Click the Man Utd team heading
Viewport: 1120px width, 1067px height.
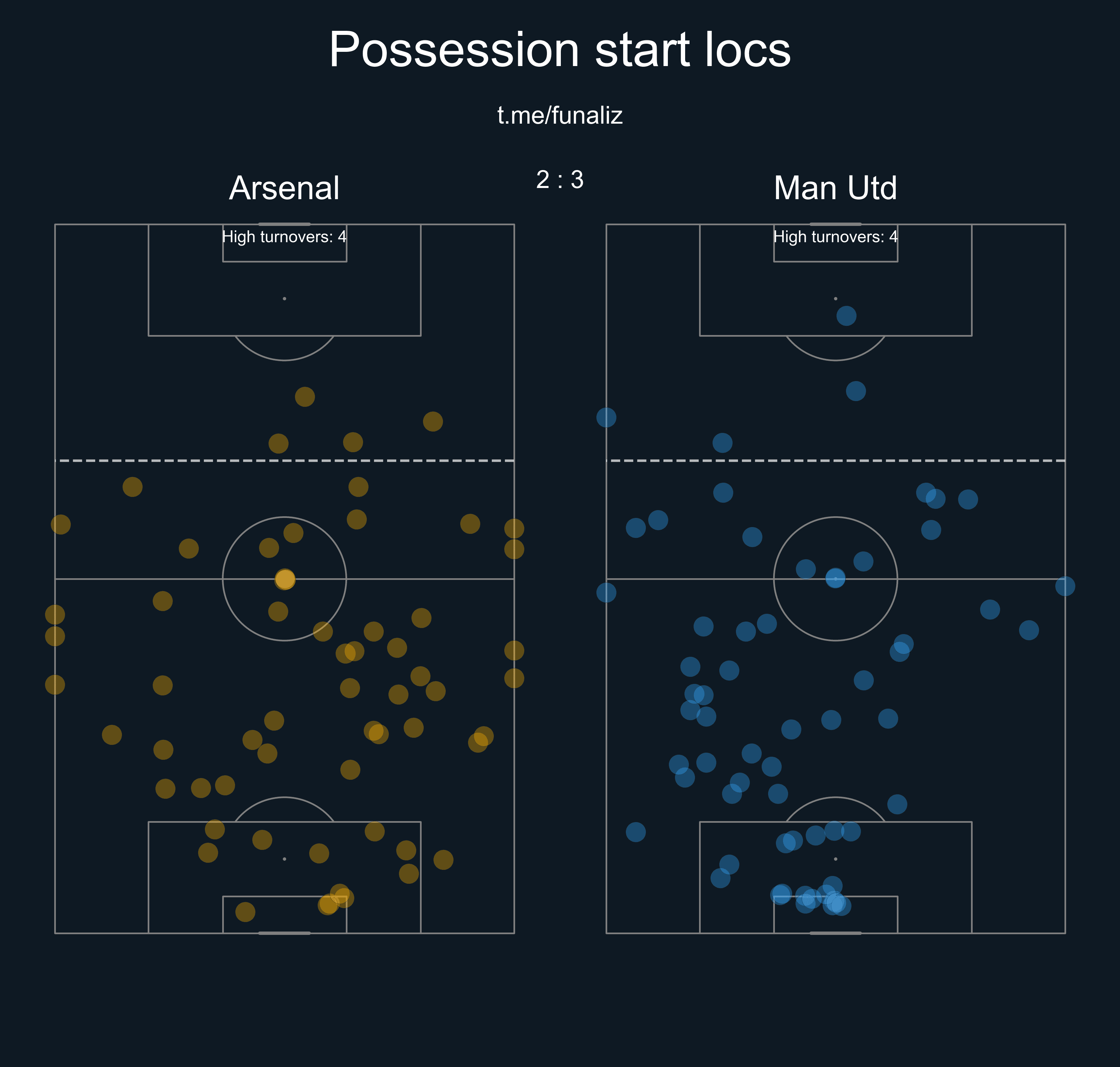[835, 188]
